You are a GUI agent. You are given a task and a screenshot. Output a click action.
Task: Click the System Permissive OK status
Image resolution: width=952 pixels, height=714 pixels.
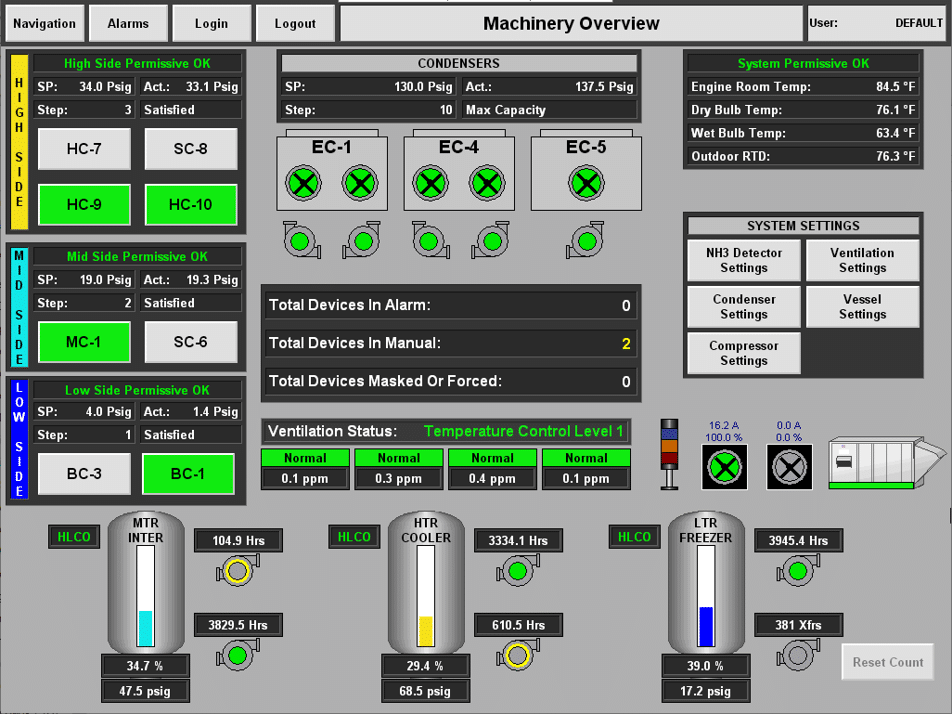803,63
